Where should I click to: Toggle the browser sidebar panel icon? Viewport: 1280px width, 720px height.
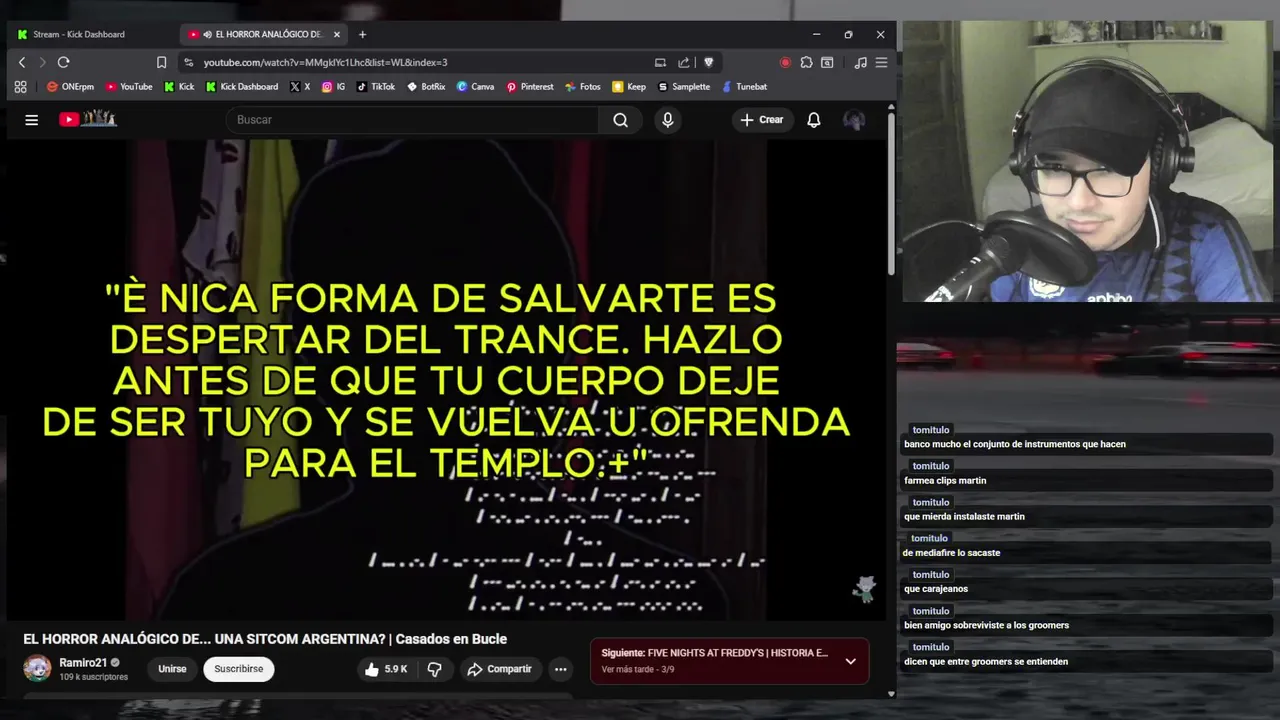pyautogui.click(x=827, y=62)
